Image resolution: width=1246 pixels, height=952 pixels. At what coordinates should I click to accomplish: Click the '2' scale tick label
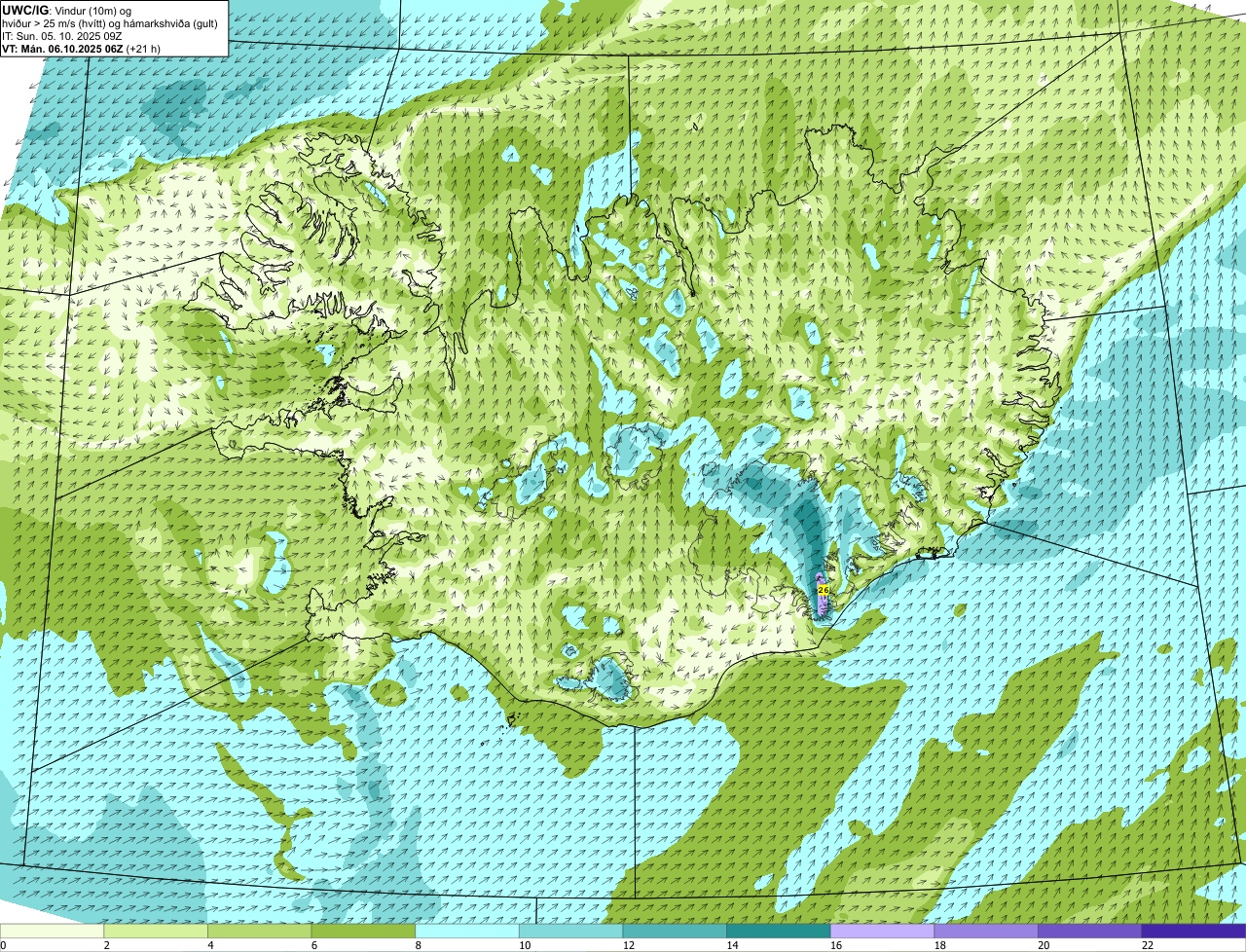(x=106, y=945)
